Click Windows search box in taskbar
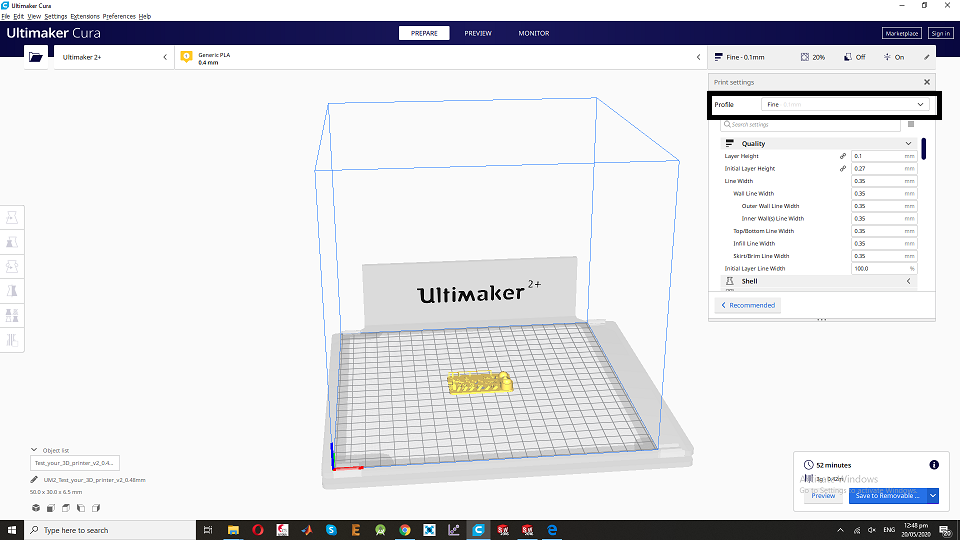 point(110,530)
